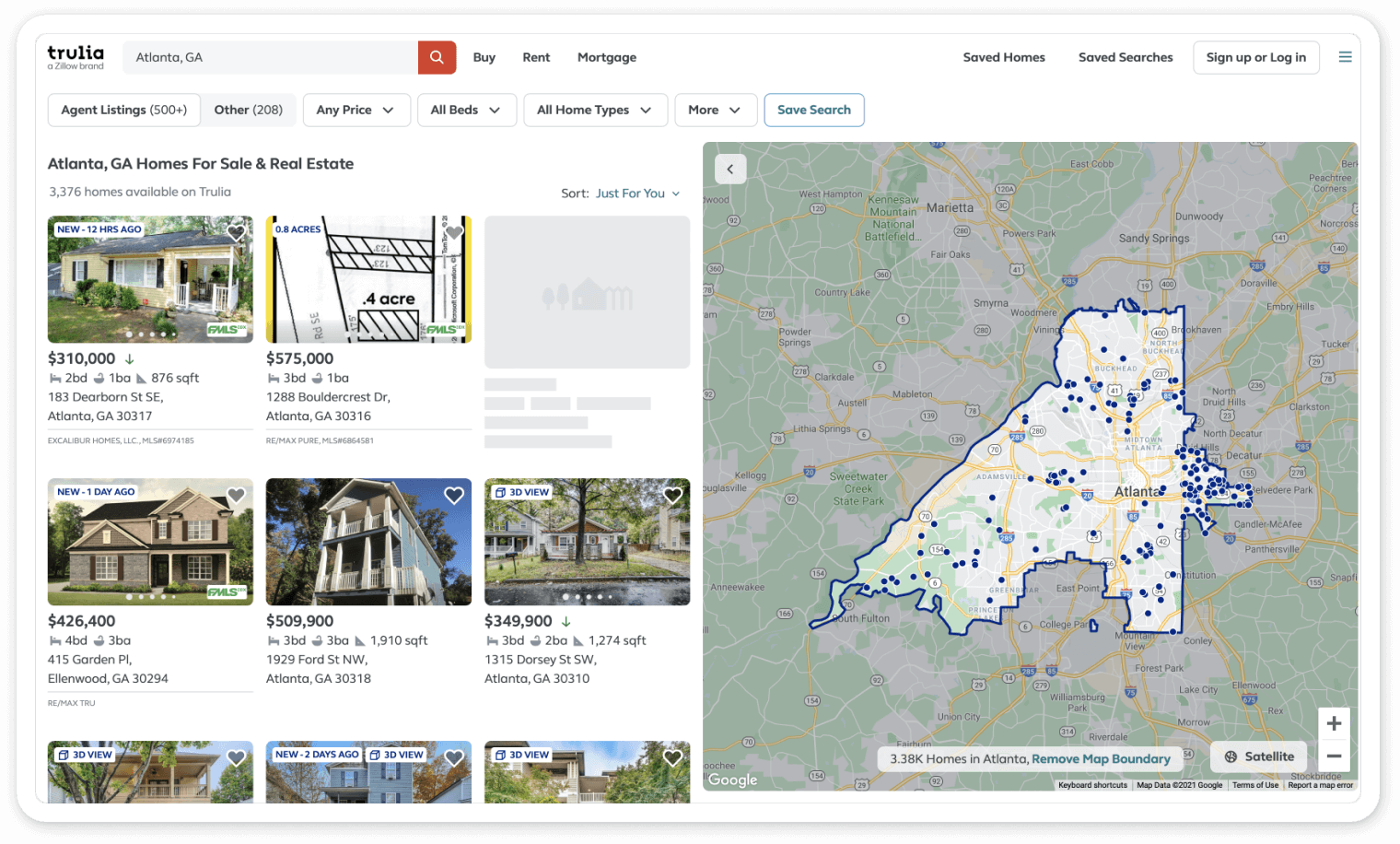Open the hamburger menu icon
Screen dimensions: 1400x844
click(1345, 57)
